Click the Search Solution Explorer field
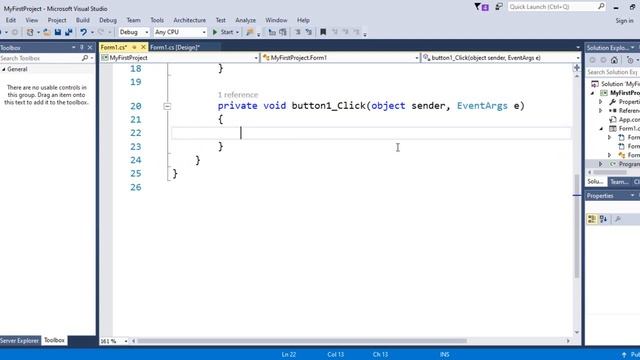Viewport: 640px width, 360px height. [613, 72]
